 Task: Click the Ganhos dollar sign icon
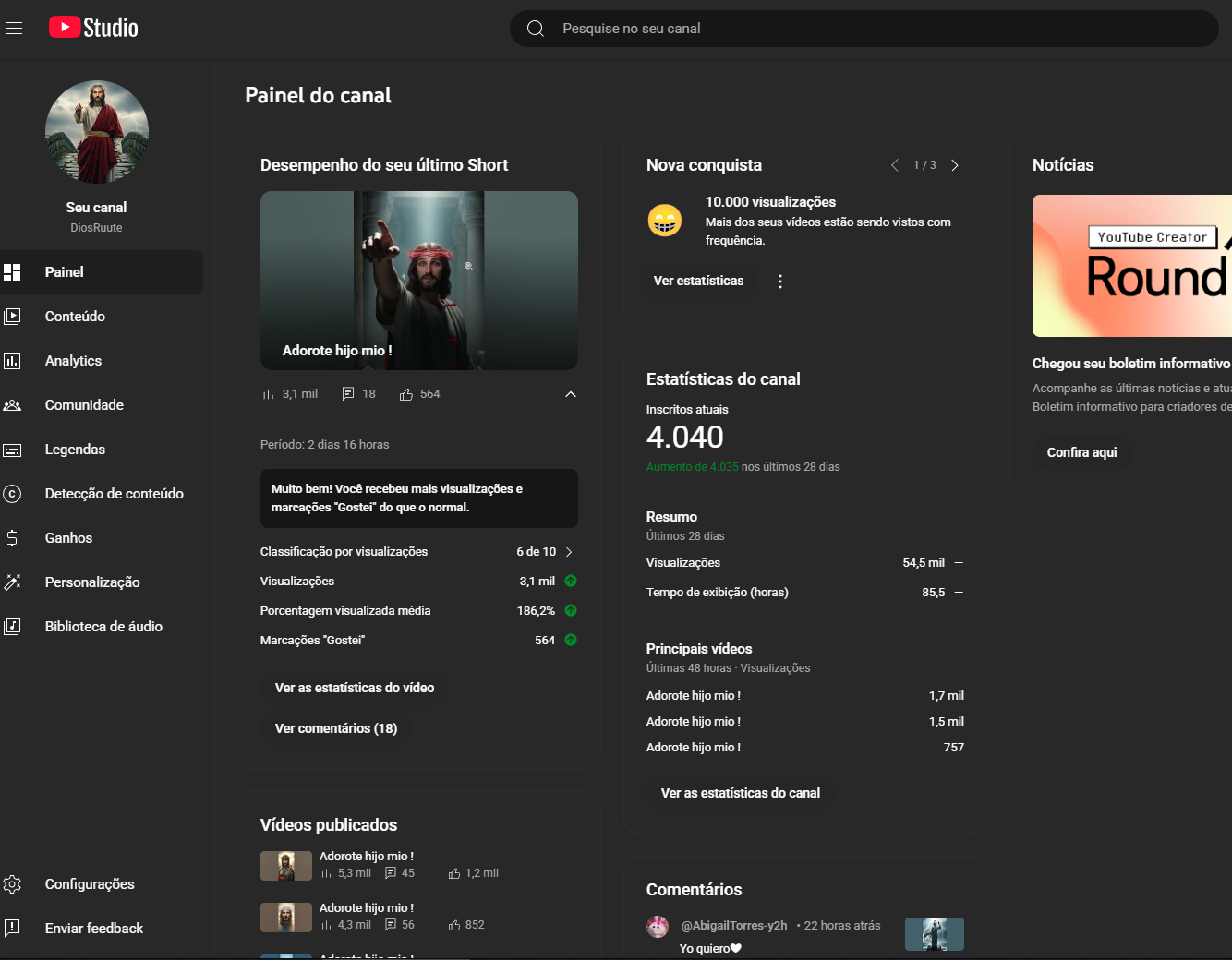(12, 538)
